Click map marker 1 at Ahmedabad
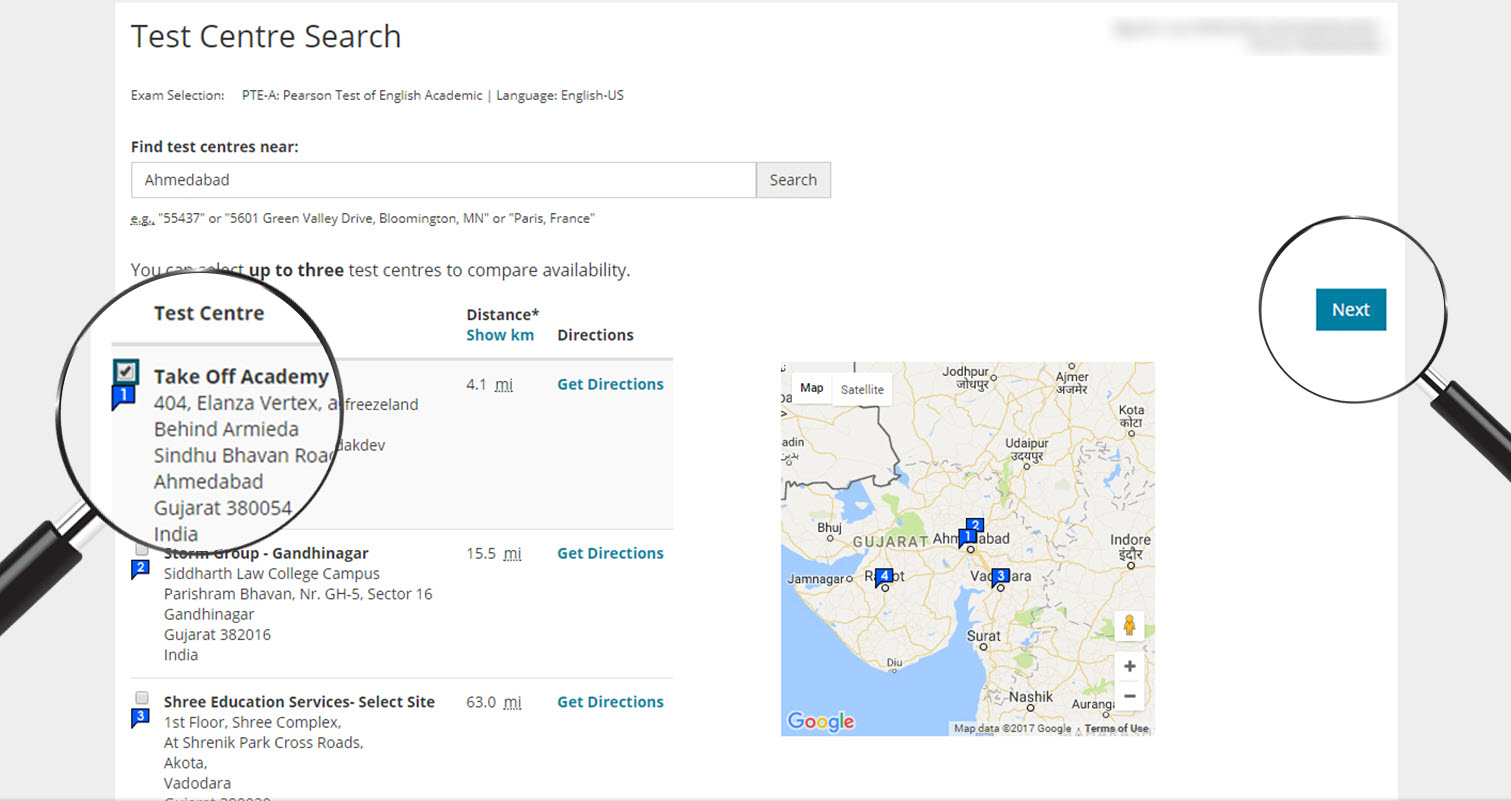This screenshot has width=1511, height=801. point(967,538)
